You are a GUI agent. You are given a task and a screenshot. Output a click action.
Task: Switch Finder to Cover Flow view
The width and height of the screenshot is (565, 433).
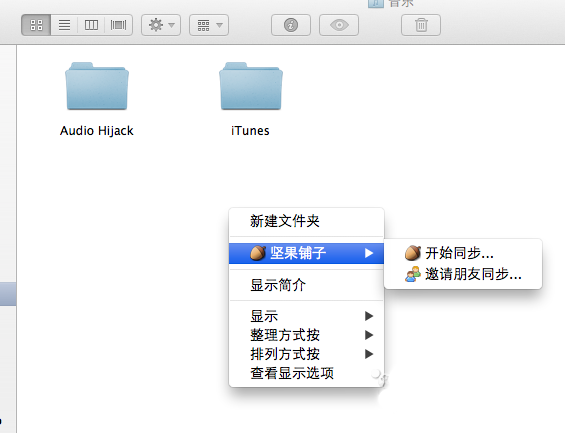[x=119, y=25]
